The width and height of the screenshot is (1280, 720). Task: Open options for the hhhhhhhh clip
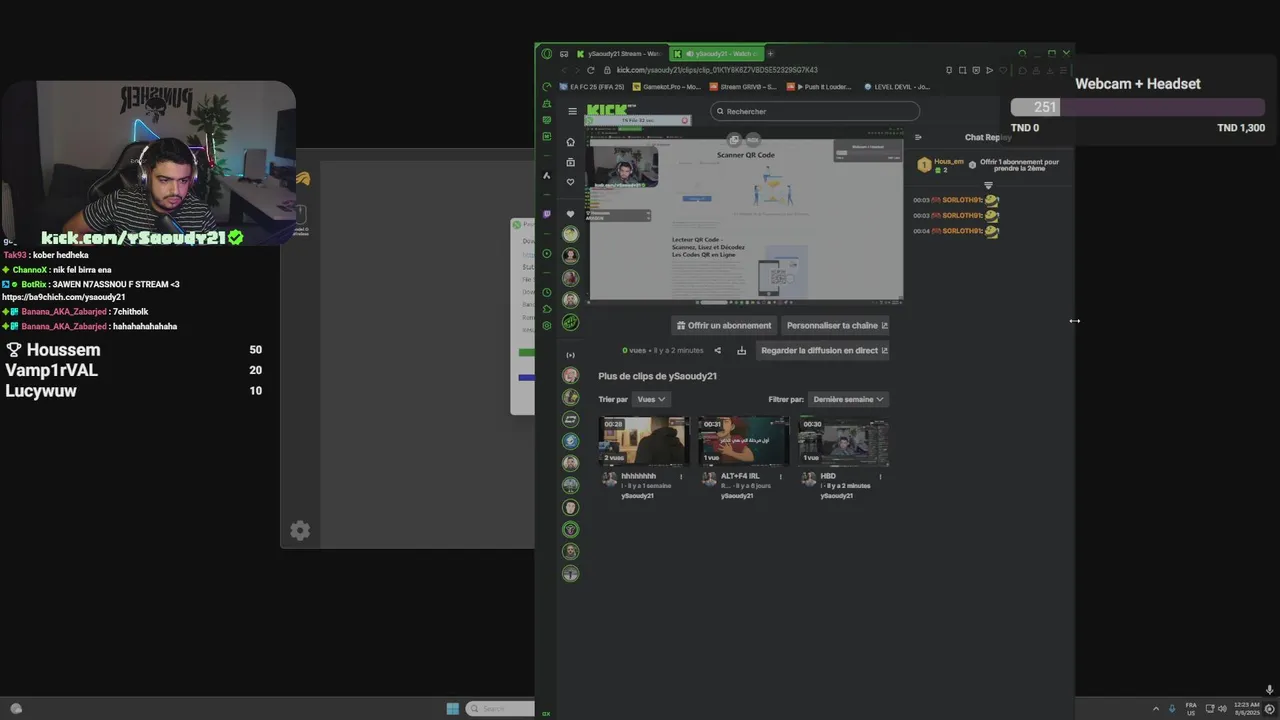(682, 476)
